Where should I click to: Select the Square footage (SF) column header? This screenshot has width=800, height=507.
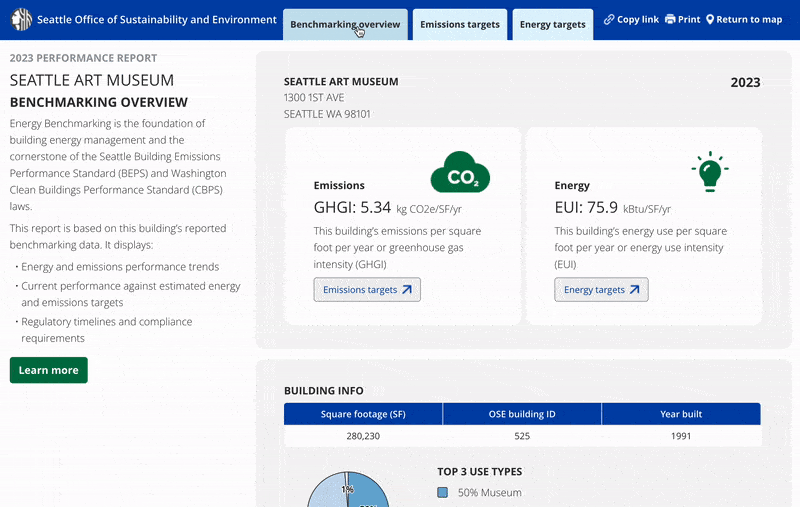click(363, 414)
